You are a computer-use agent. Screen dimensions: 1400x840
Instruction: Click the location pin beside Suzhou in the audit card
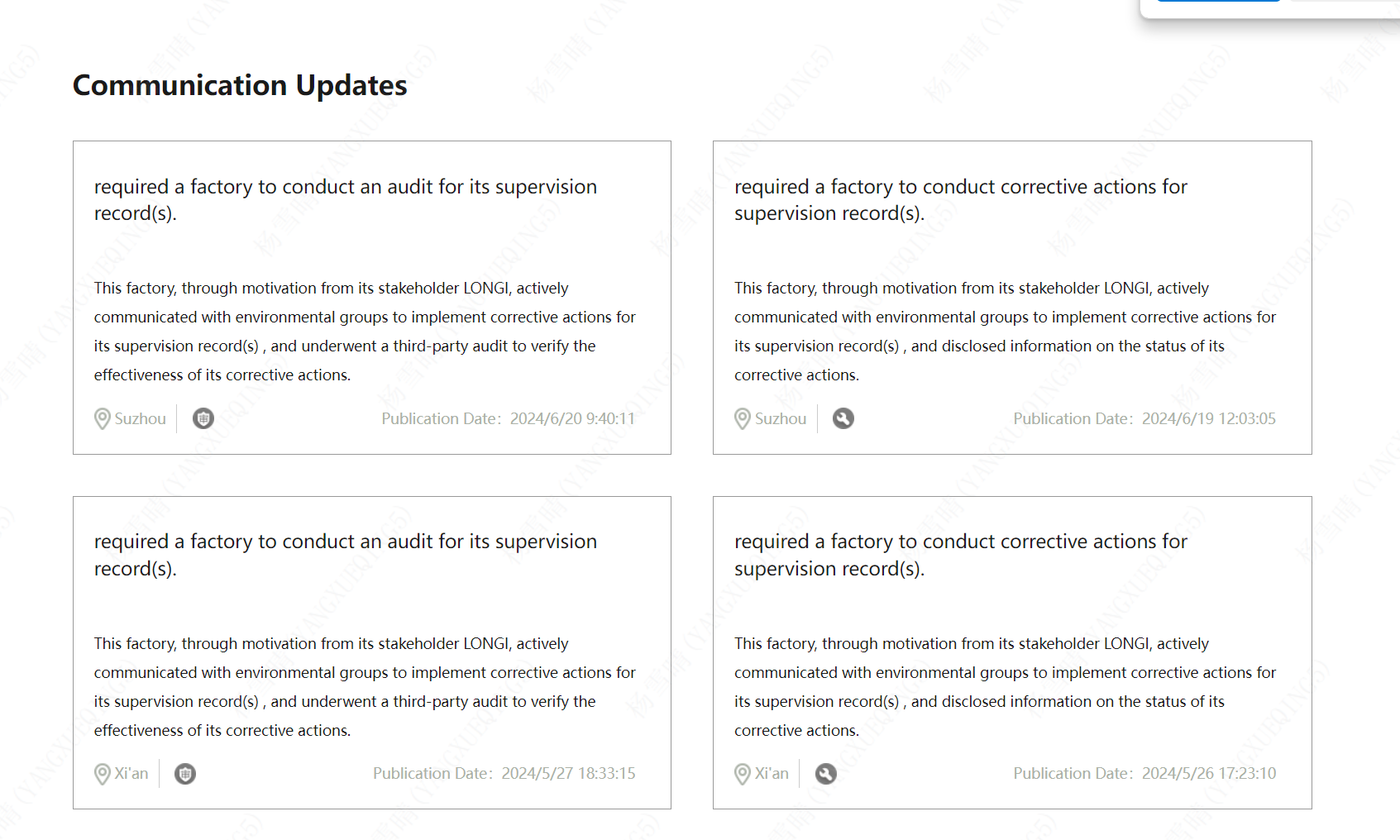[103, 419]
